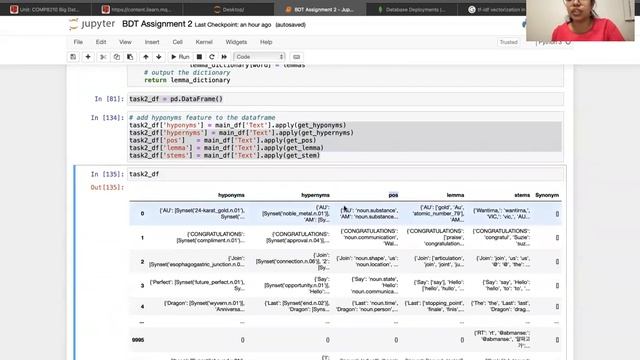Click into cell task2_df = pd.DataFrame()
Image resolution: width=640 pixels, height=360 pixels.
(345, 99)
